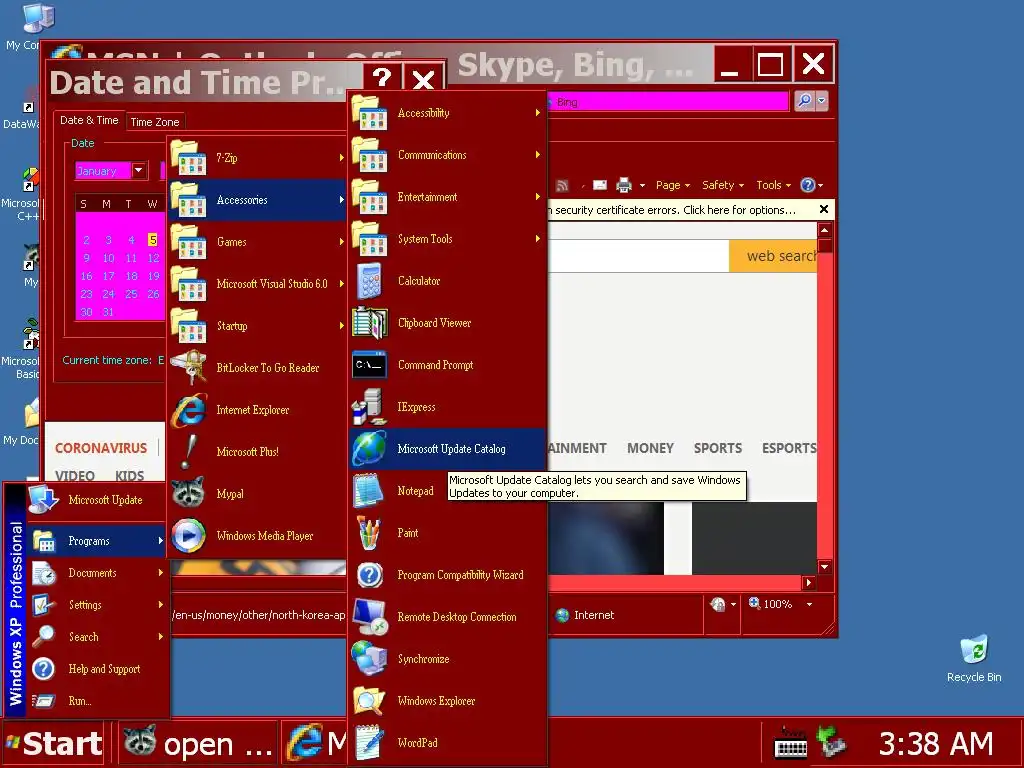Screen dimensions: 1024x768
Task: Click the printer icon in IE toolbar
Action: pyautogui.click(x=624, y=185)
